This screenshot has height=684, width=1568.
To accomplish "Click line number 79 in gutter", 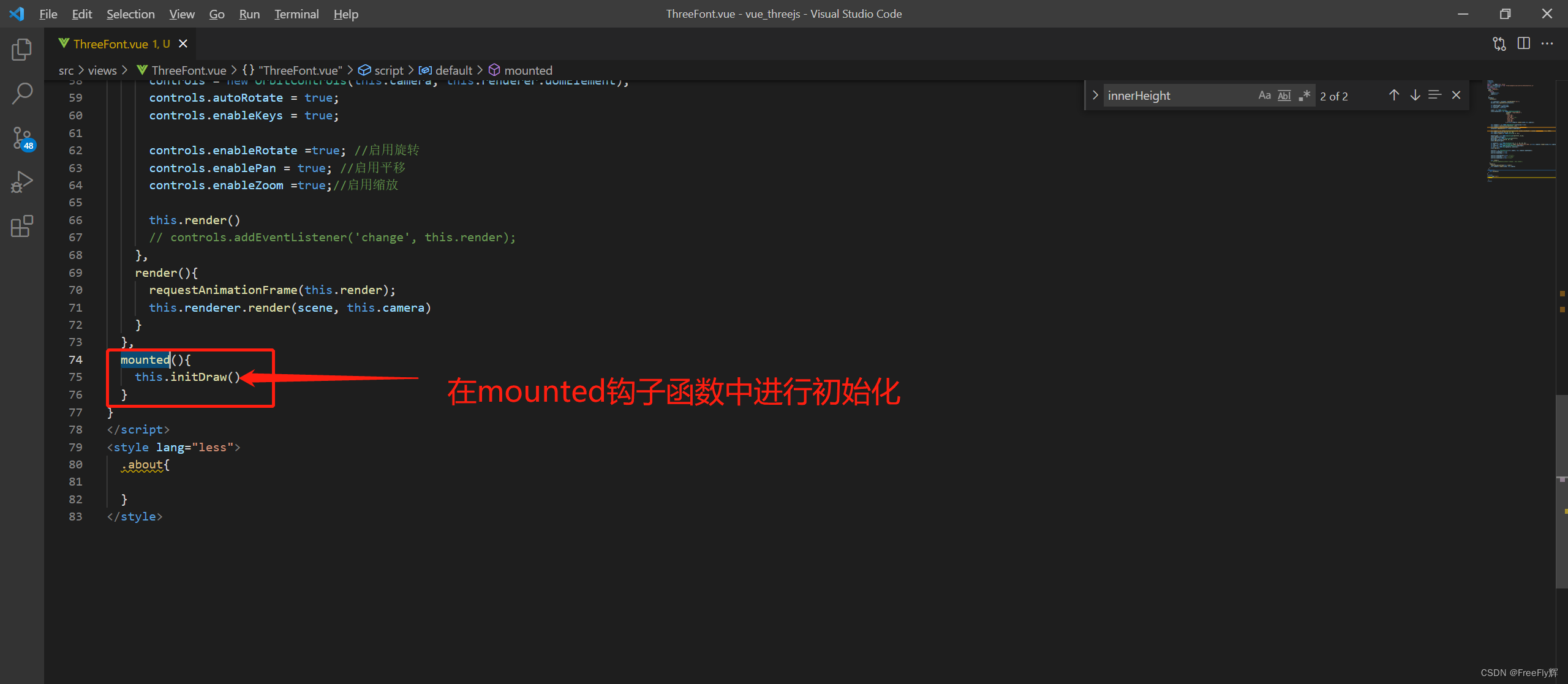I will pyautogui.click(x=75, y=447).
